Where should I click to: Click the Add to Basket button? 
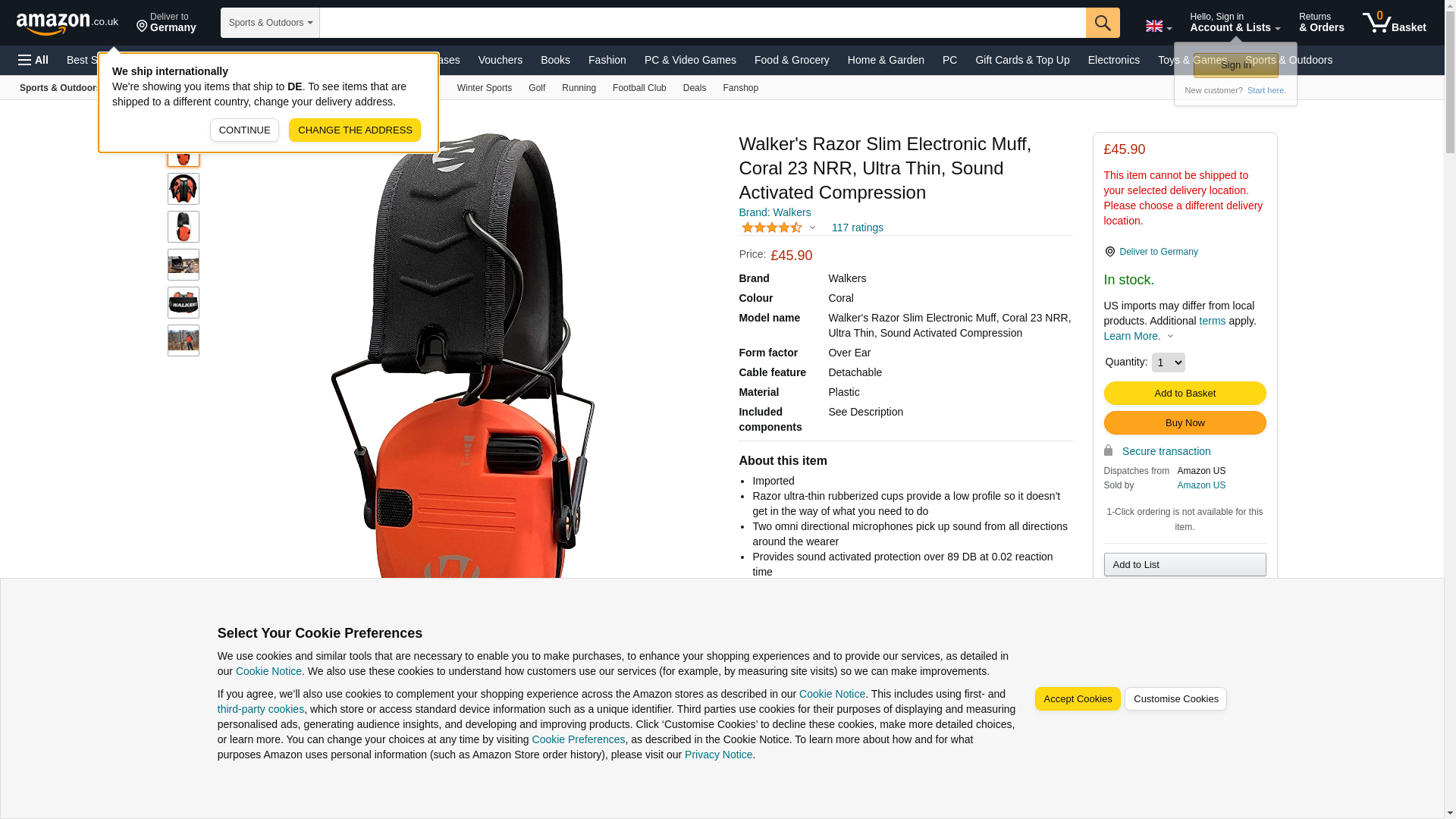[1185, 394]
